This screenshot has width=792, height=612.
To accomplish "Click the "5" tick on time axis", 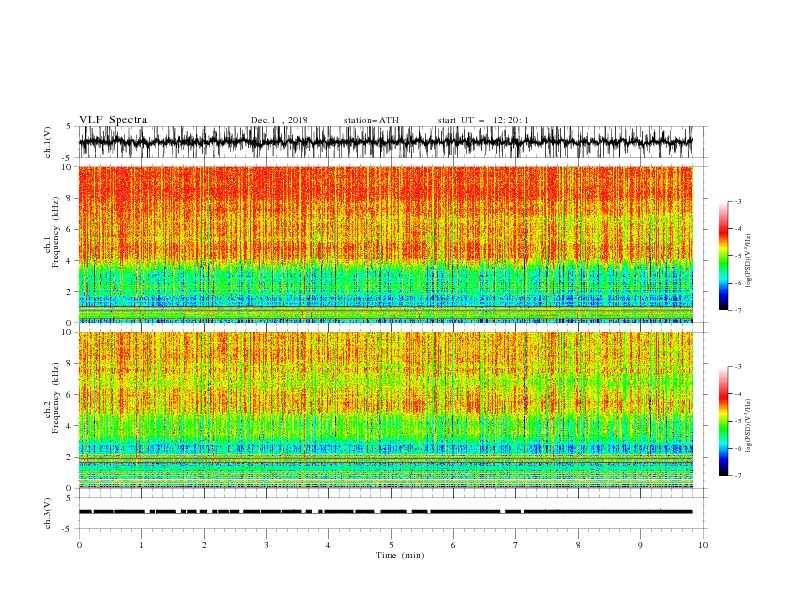I will 391,545.
